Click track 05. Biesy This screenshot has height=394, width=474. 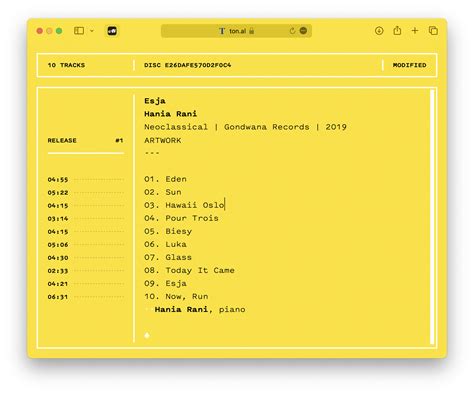coord(168,231)
